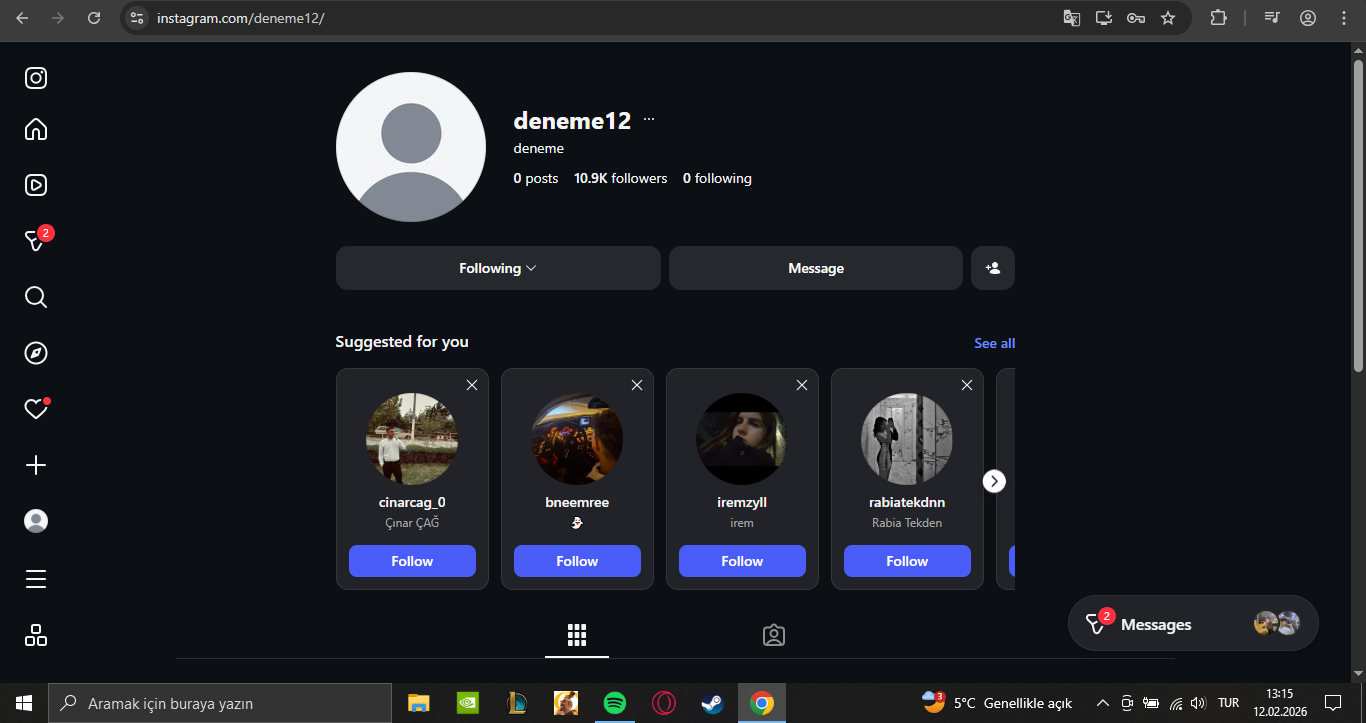1366x723 pixels.
Task: Open the Explore compass icon
Action: click(36, 353)
